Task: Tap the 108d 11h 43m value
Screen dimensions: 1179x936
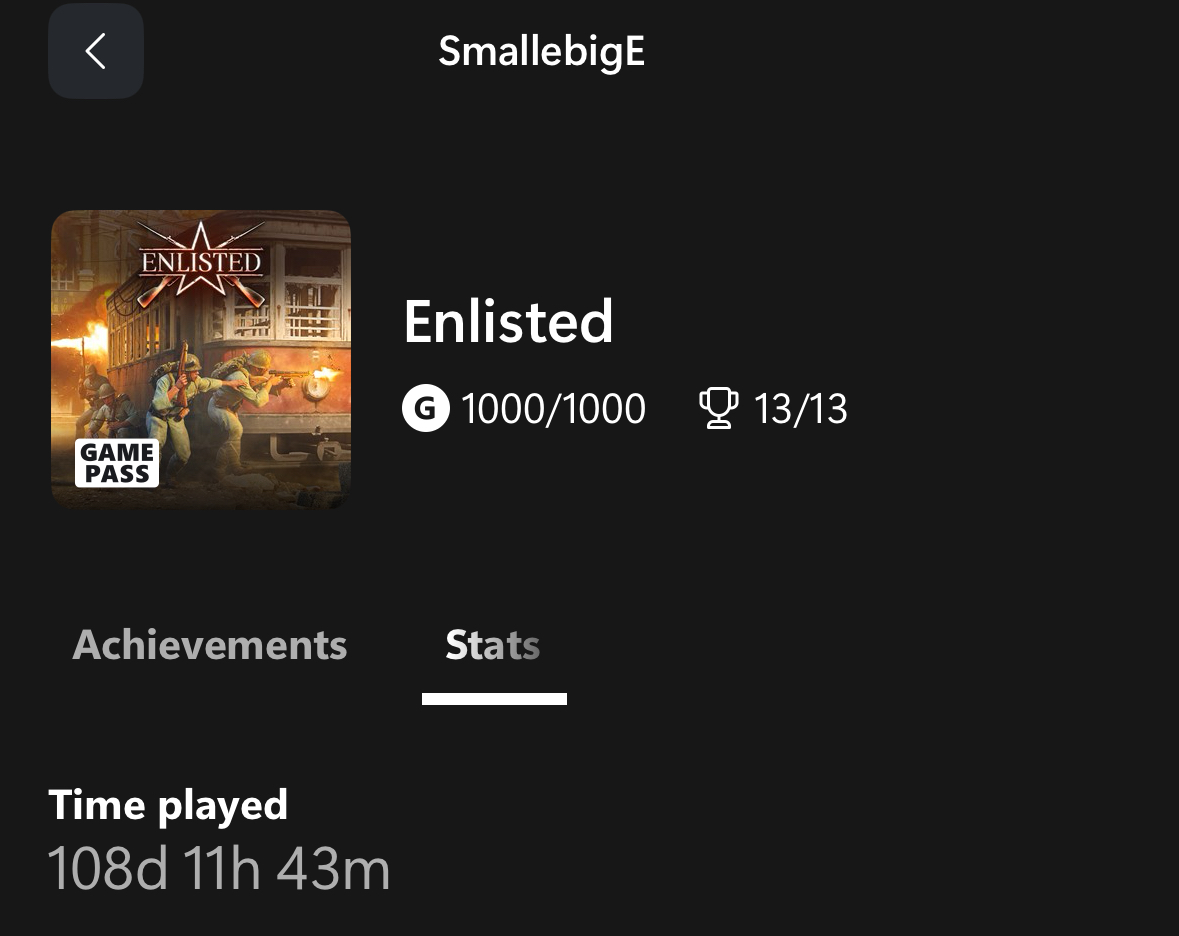Action: [x=219, y=869]
